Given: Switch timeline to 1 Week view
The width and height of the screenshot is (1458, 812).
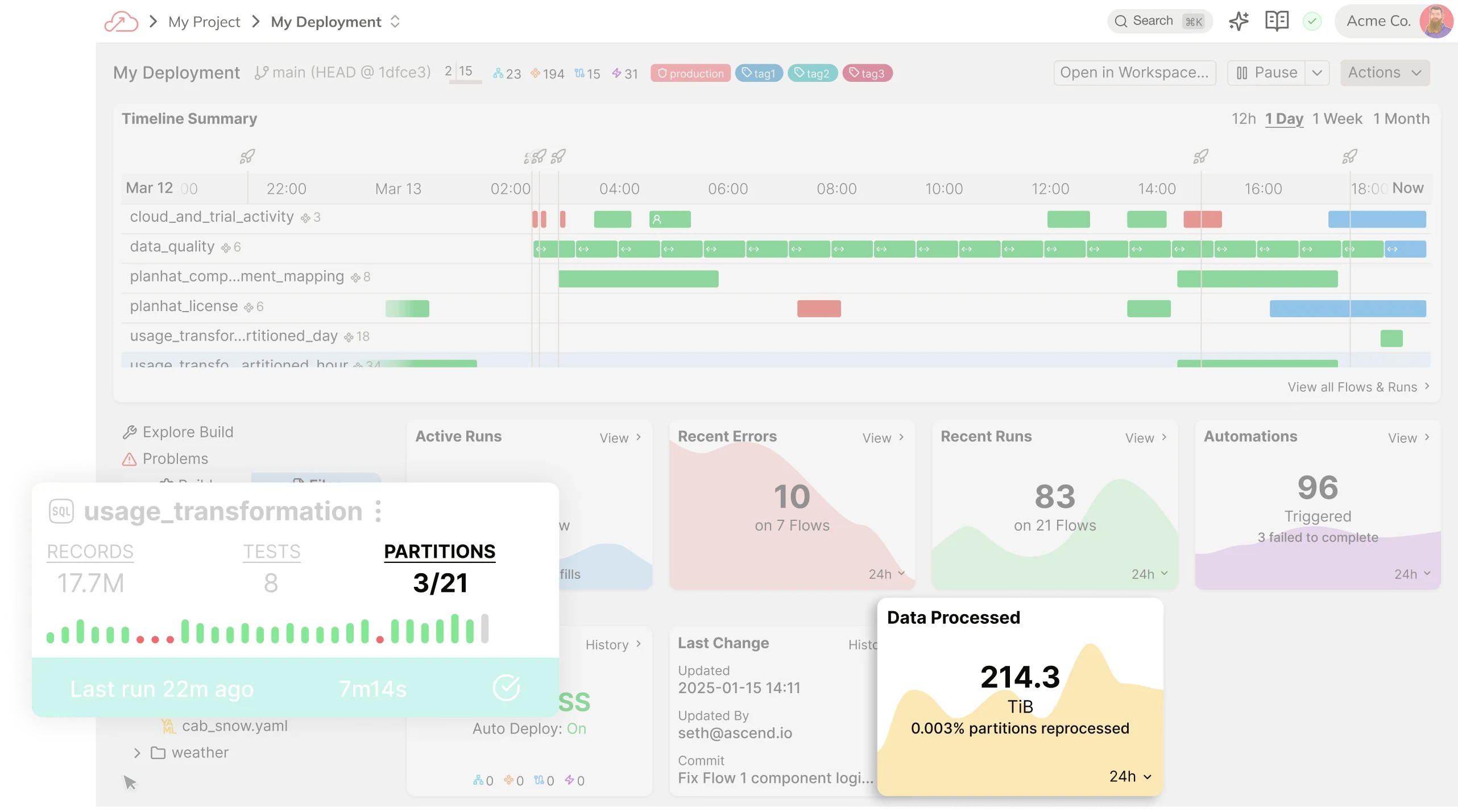Looking at the screenshot, I should coord(1337,119).
